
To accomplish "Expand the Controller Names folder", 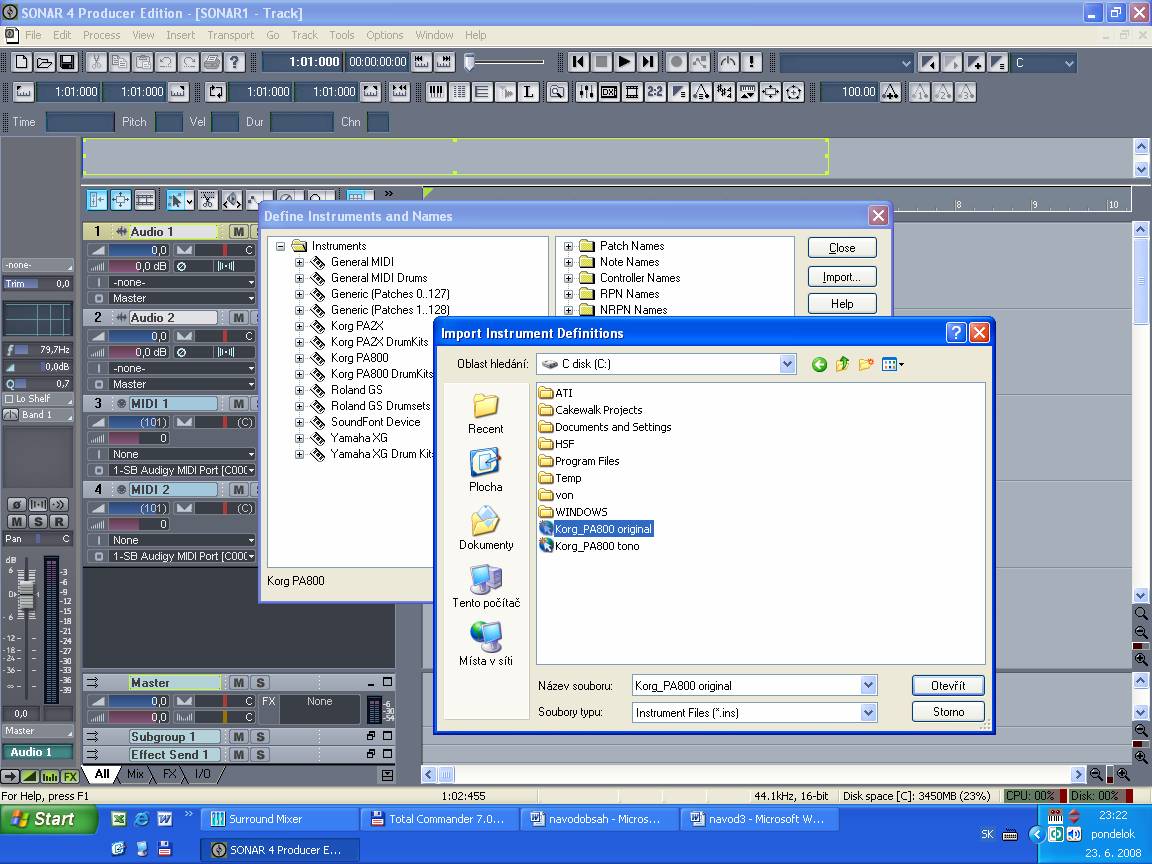I will click(568, 278).
